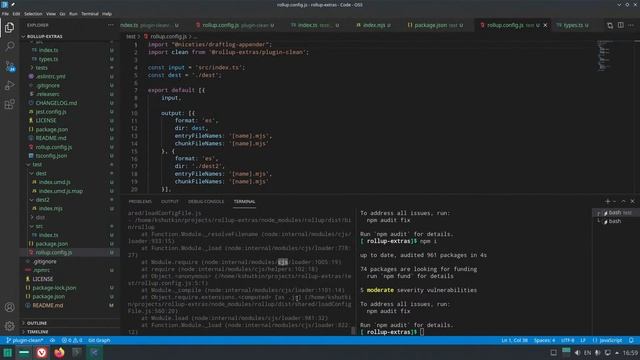Open the Accounts menu icon
640x360 pixels.
tap(9, 307)
